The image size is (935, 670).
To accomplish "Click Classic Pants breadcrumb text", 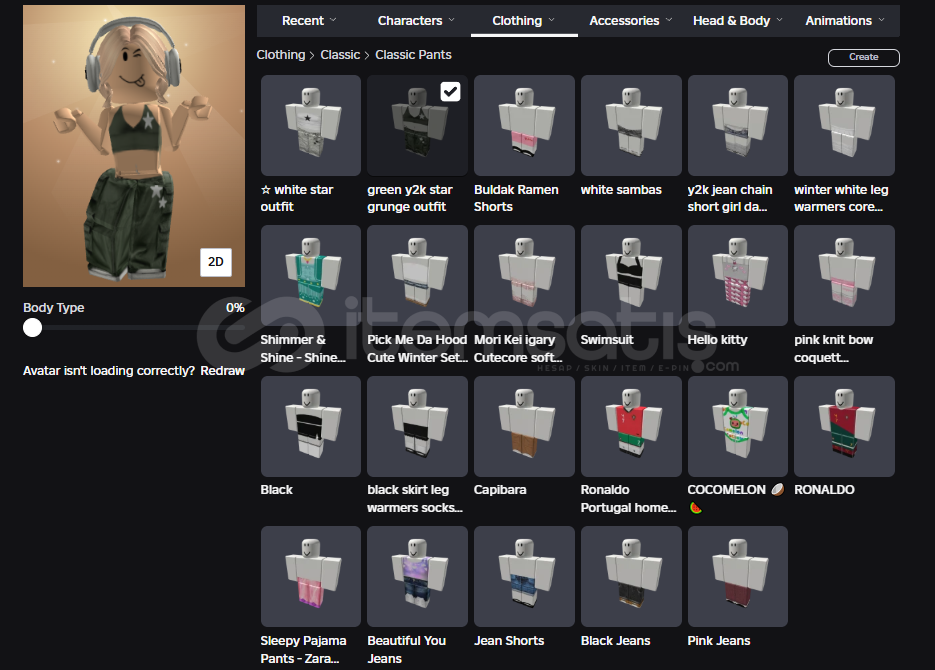I will tap(413, 55).
